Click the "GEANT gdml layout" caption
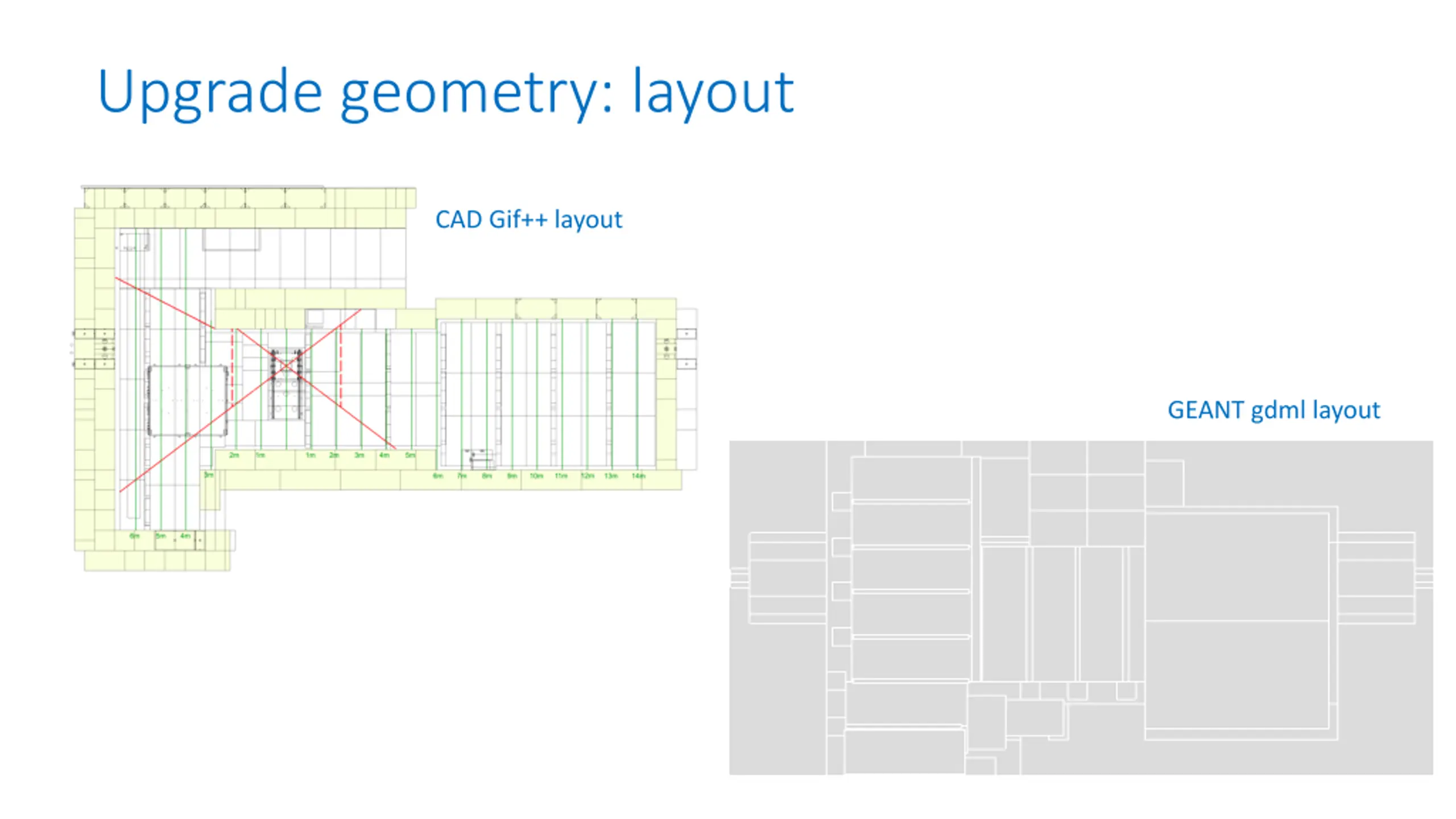The image size is (1456, 819). coord(1273,411)
